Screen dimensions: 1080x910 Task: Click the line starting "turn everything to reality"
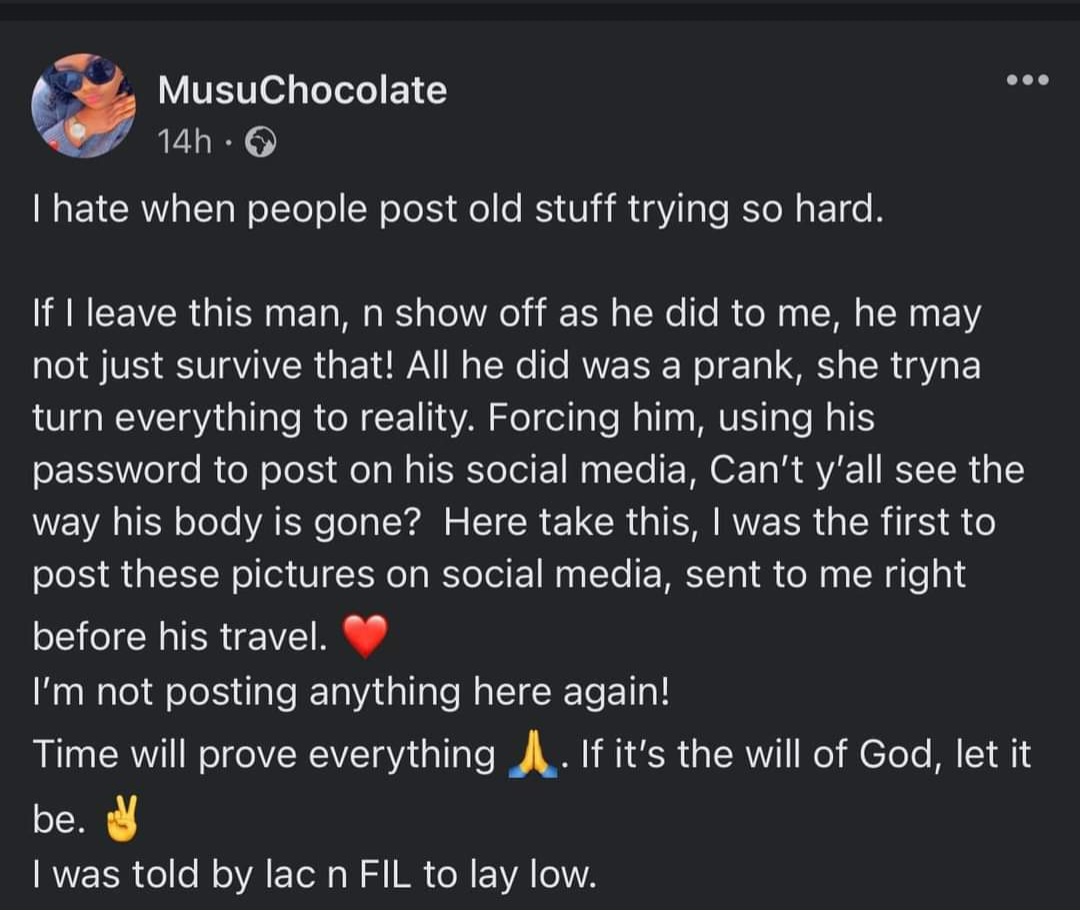tap(454, 419)
